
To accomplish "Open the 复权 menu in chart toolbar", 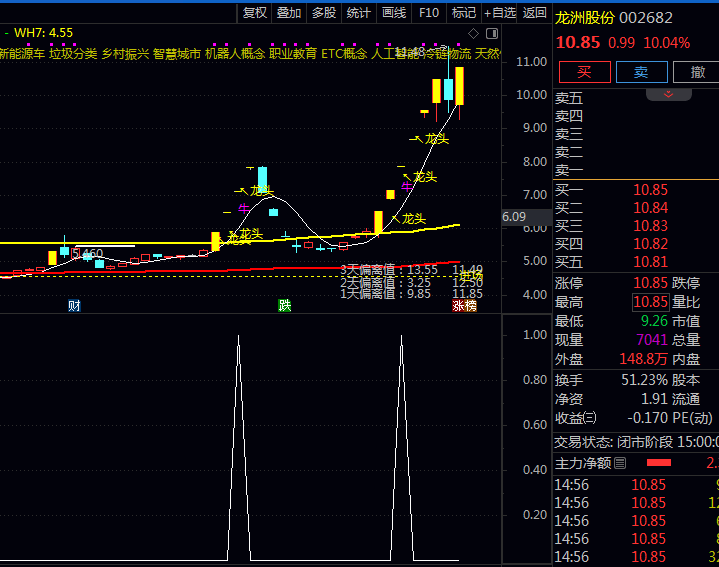I will point(254,13).
